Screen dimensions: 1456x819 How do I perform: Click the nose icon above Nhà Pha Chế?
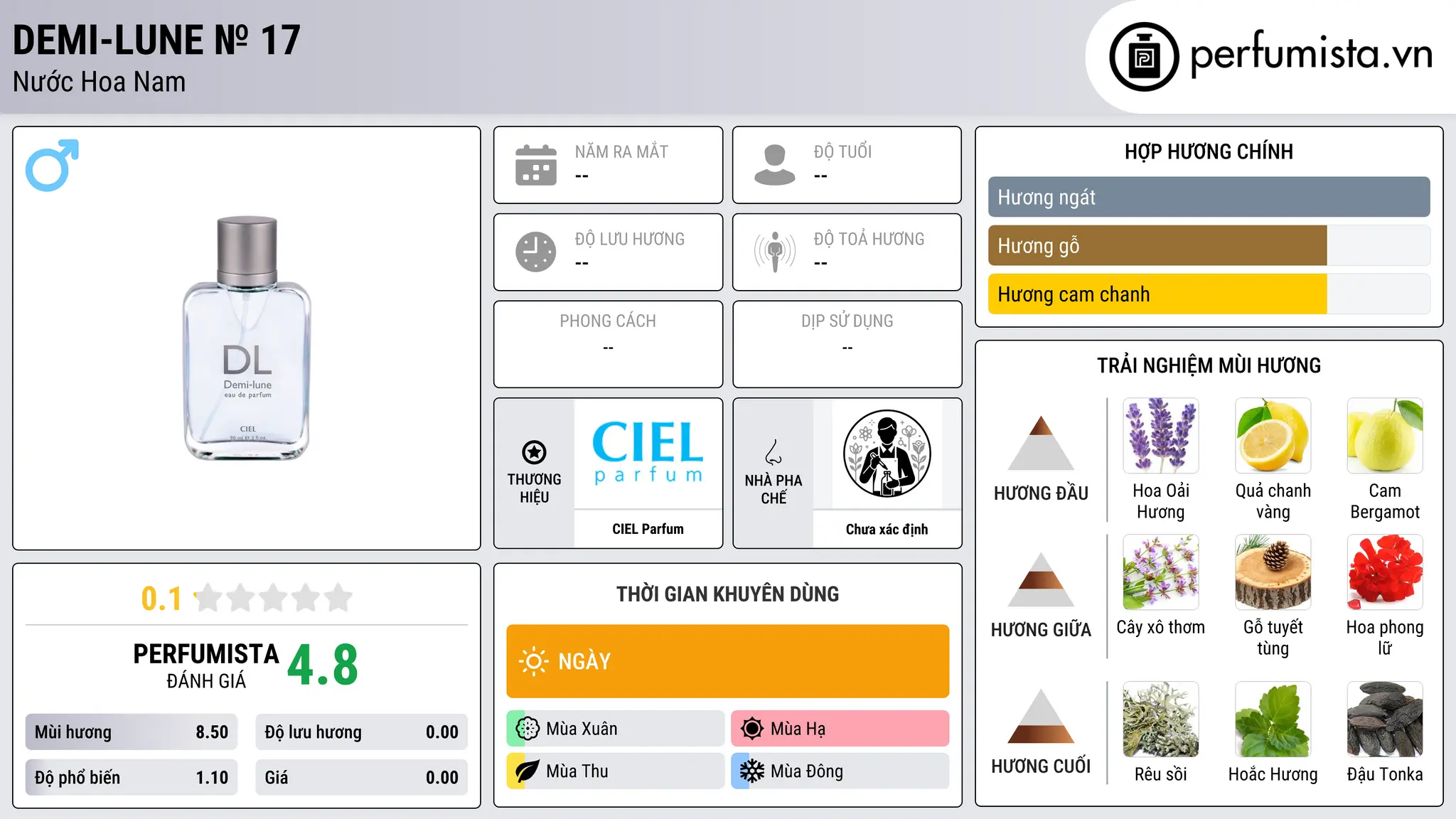point(773,452)
